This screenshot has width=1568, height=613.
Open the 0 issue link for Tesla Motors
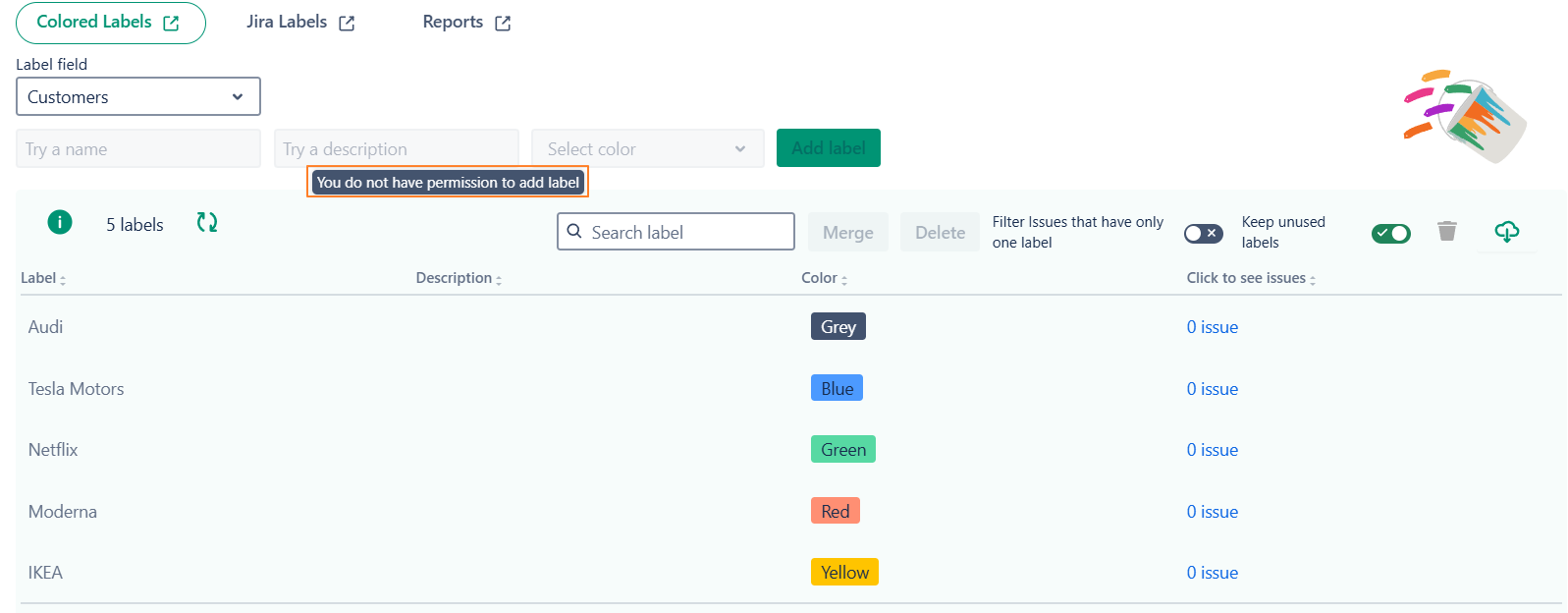[x=1212, y=389]
